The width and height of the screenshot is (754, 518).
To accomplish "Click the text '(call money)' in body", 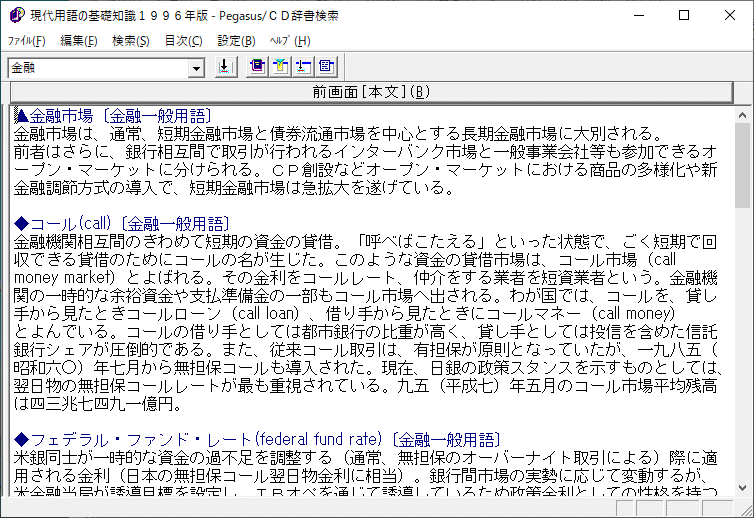I will coord(634,314).
